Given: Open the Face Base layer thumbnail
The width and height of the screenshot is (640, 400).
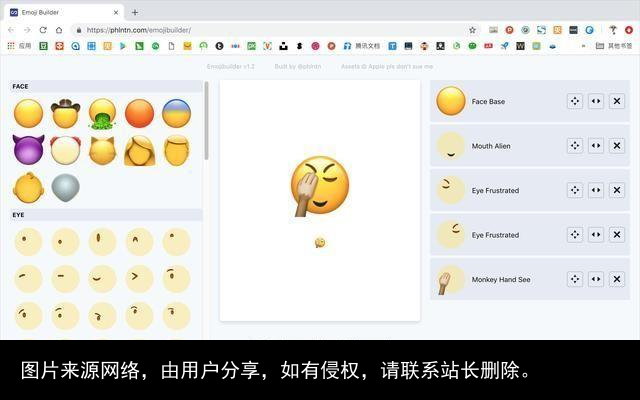Looking at the screenshot, I should point(451,101).
